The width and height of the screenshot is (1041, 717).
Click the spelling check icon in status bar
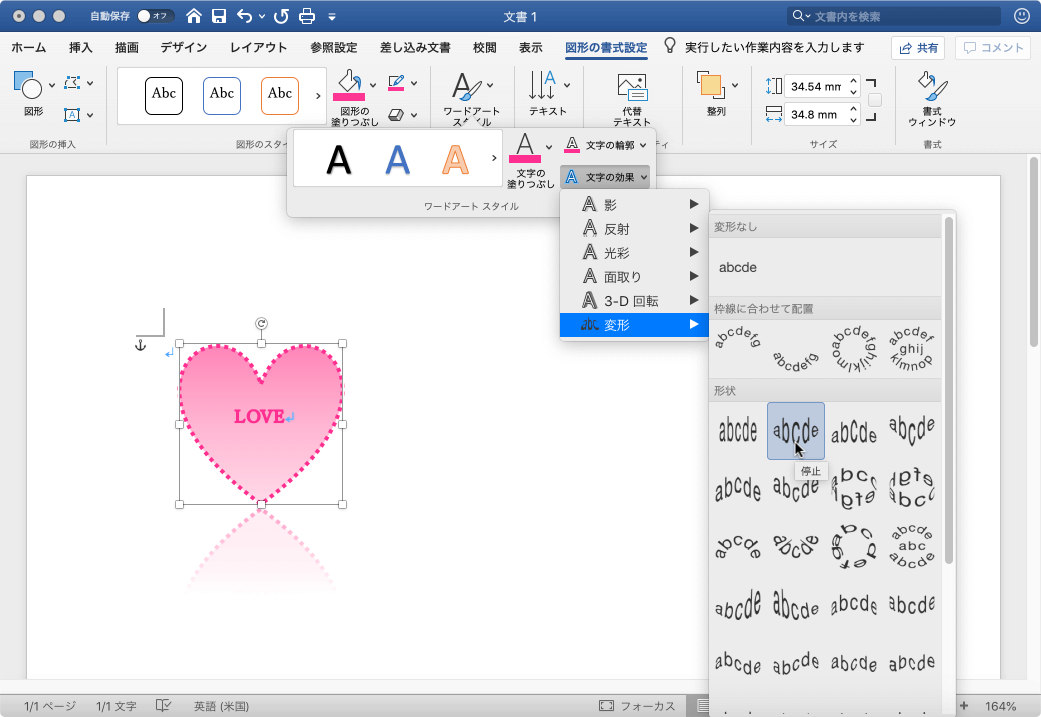pyautogui.click(x=163, y=706)
